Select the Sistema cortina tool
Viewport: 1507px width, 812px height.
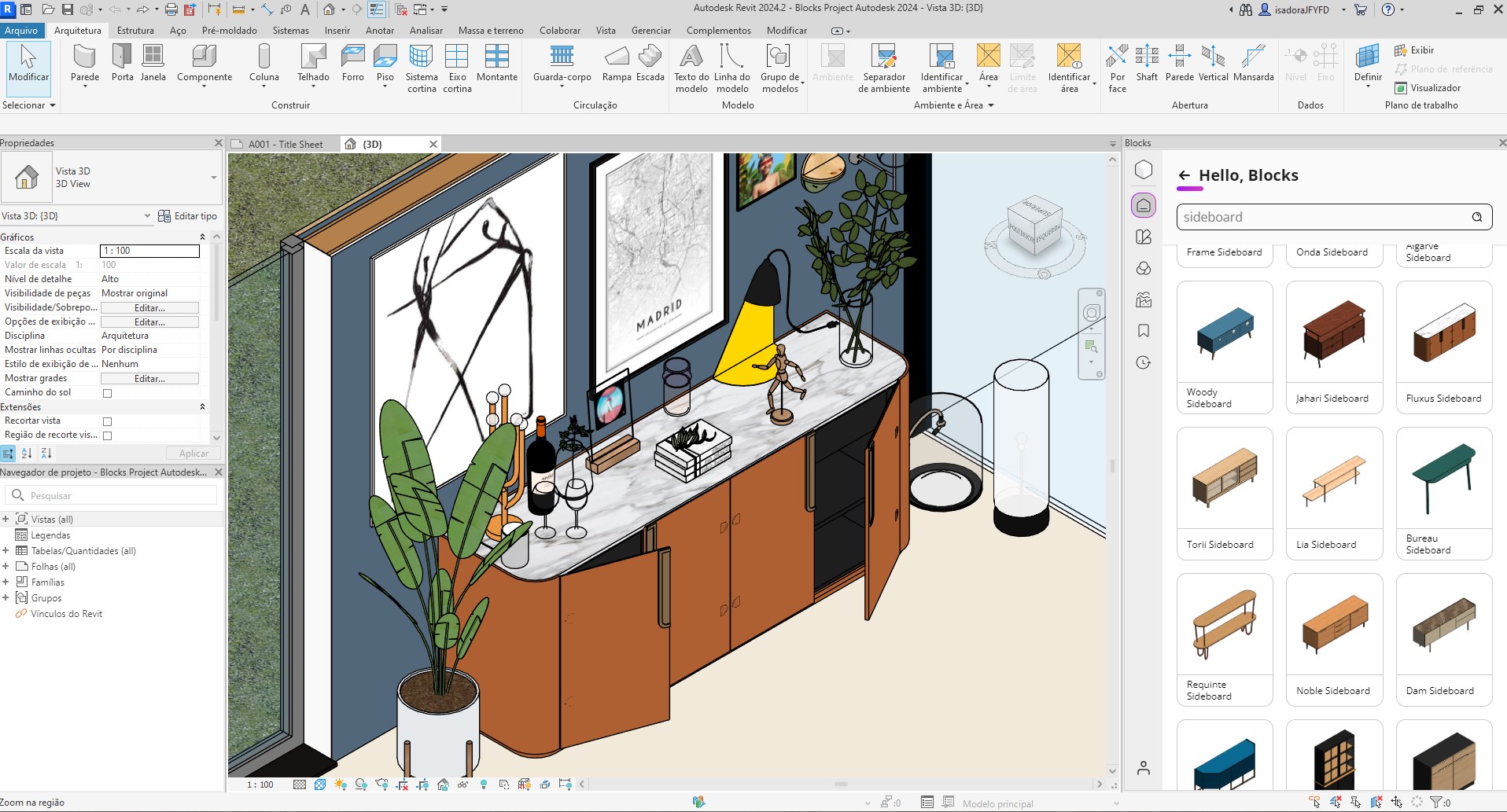pos(422,68)
